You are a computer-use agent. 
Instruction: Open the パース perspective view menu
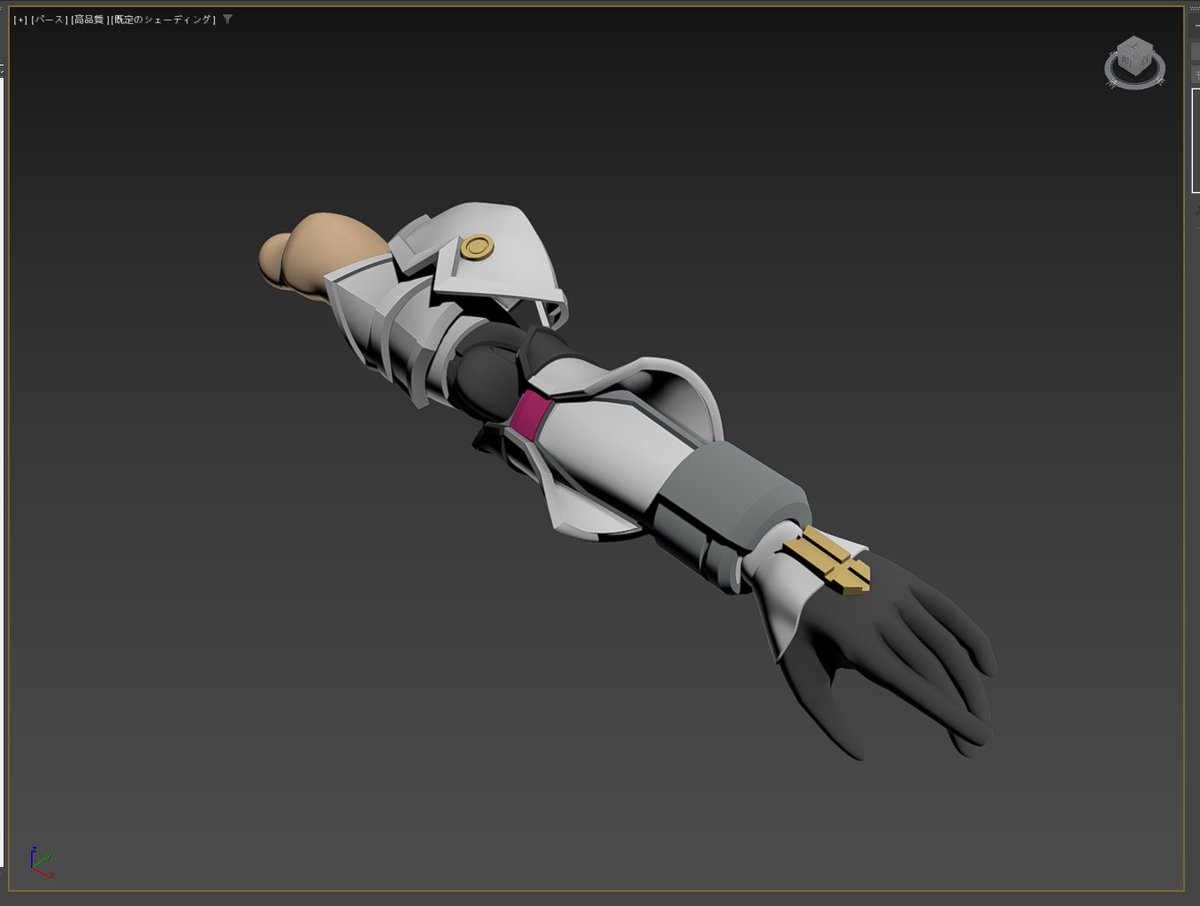pos(48,20)
